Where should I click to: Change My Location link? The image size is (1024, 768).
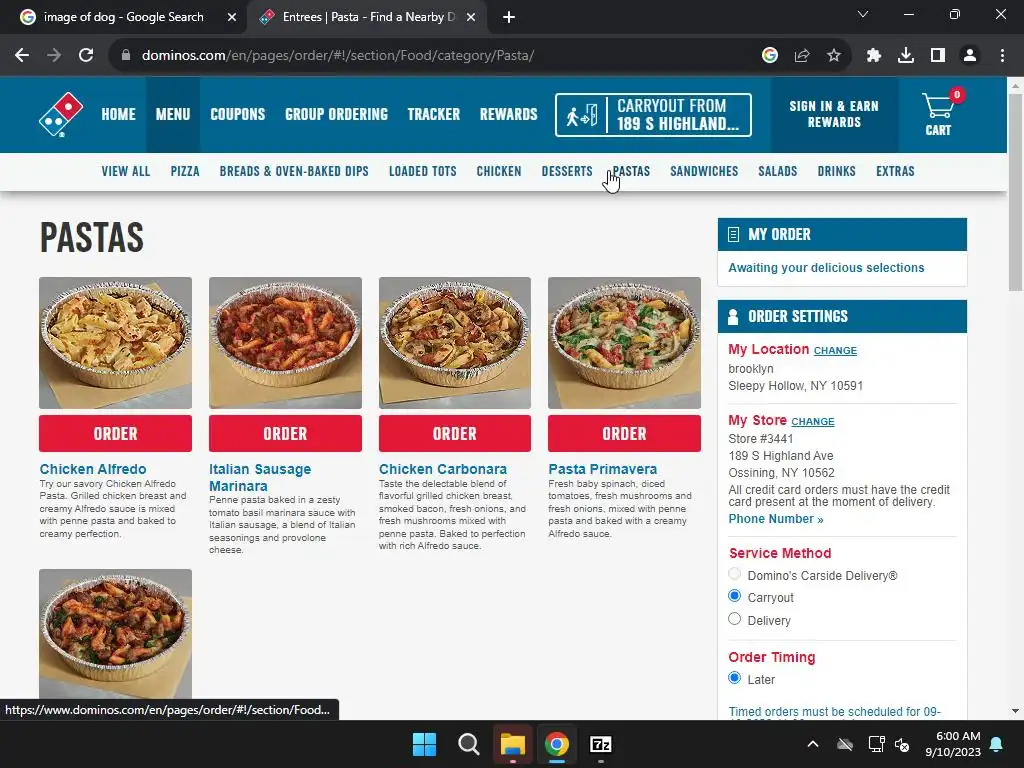coord(835,351)
